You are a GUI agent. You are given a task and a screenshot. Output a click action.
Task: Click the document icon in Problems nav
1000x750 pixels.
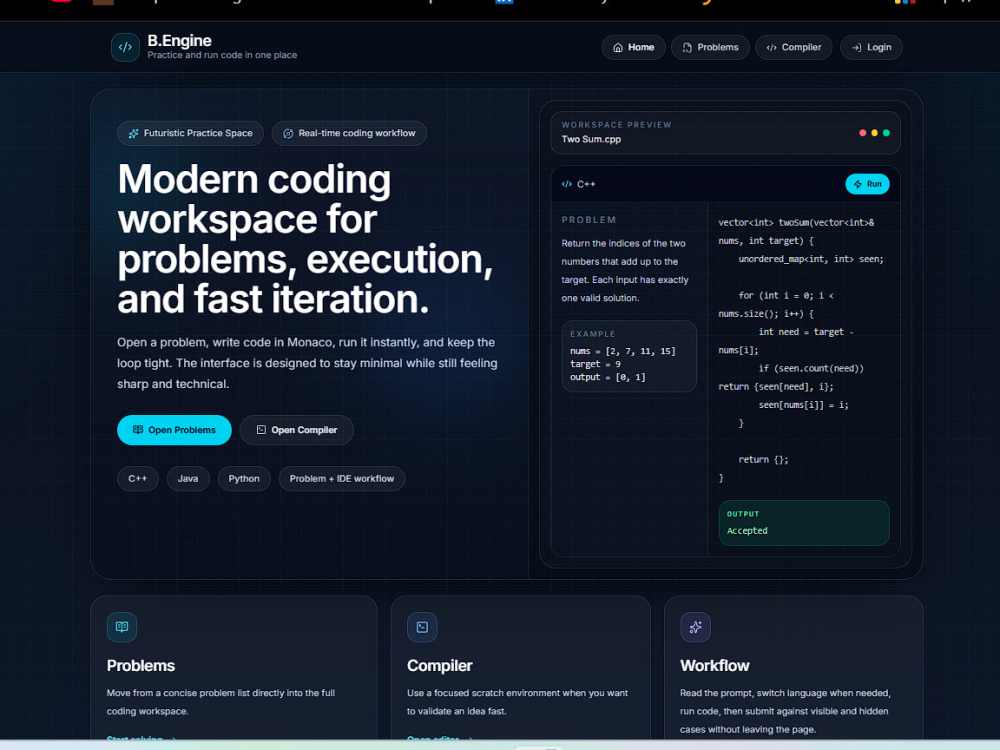click(687, 48)
